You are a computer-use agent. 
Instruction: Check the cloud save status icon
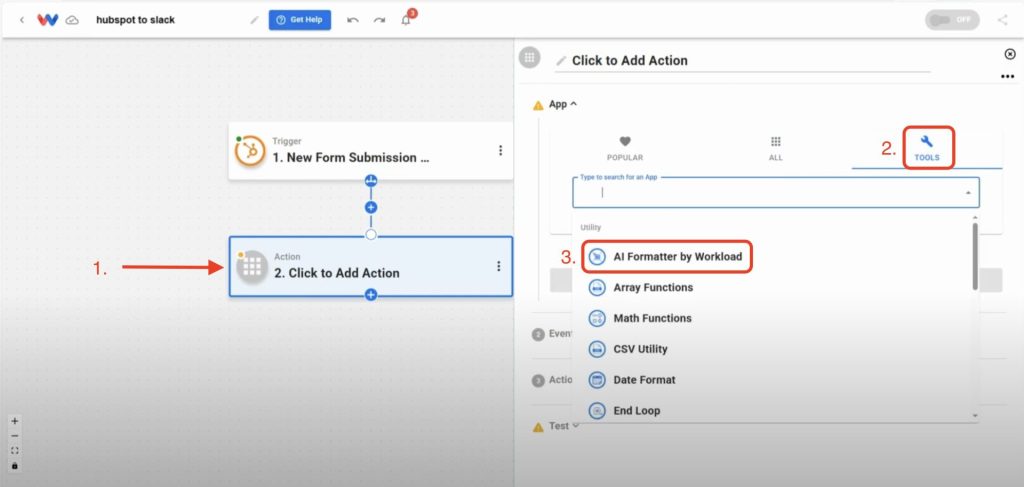(72, 20)
